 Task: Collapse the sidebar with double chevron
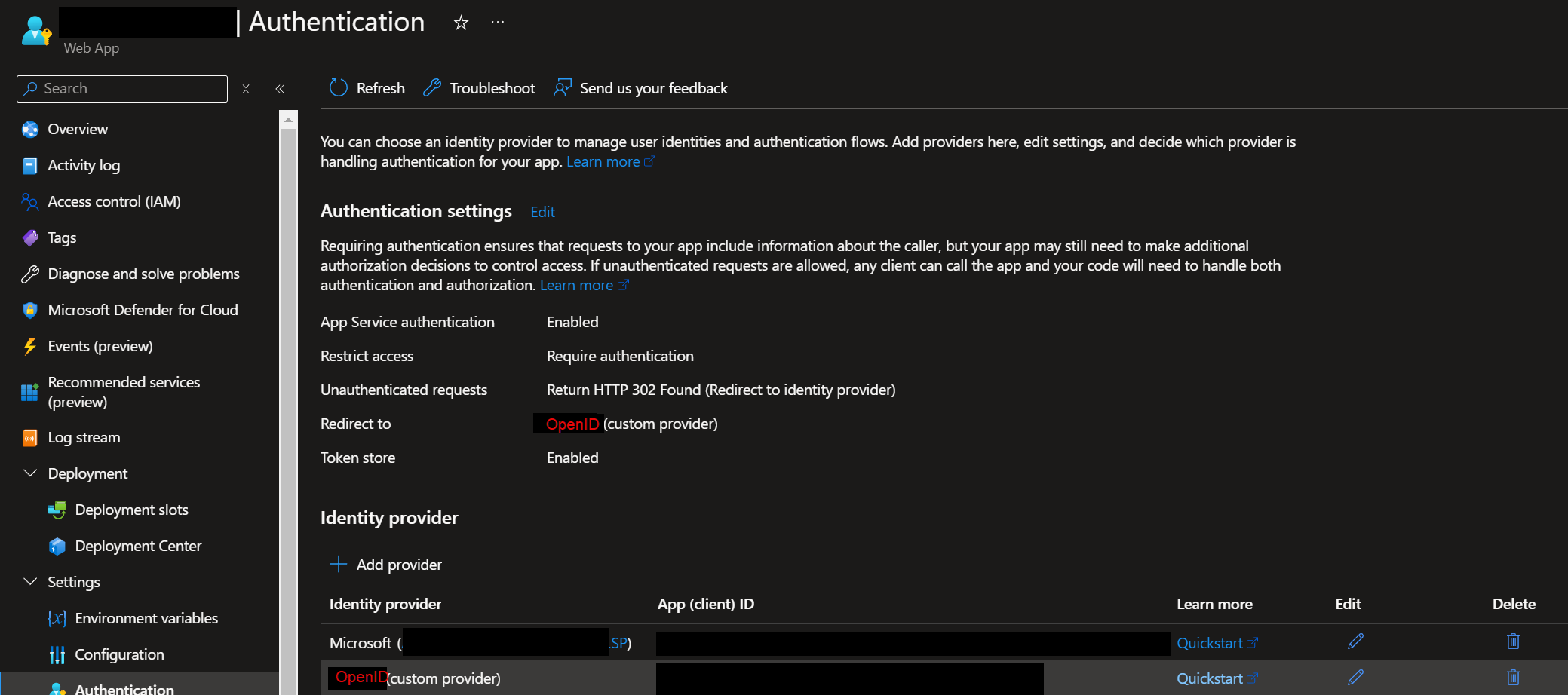[x=280, y=89]
